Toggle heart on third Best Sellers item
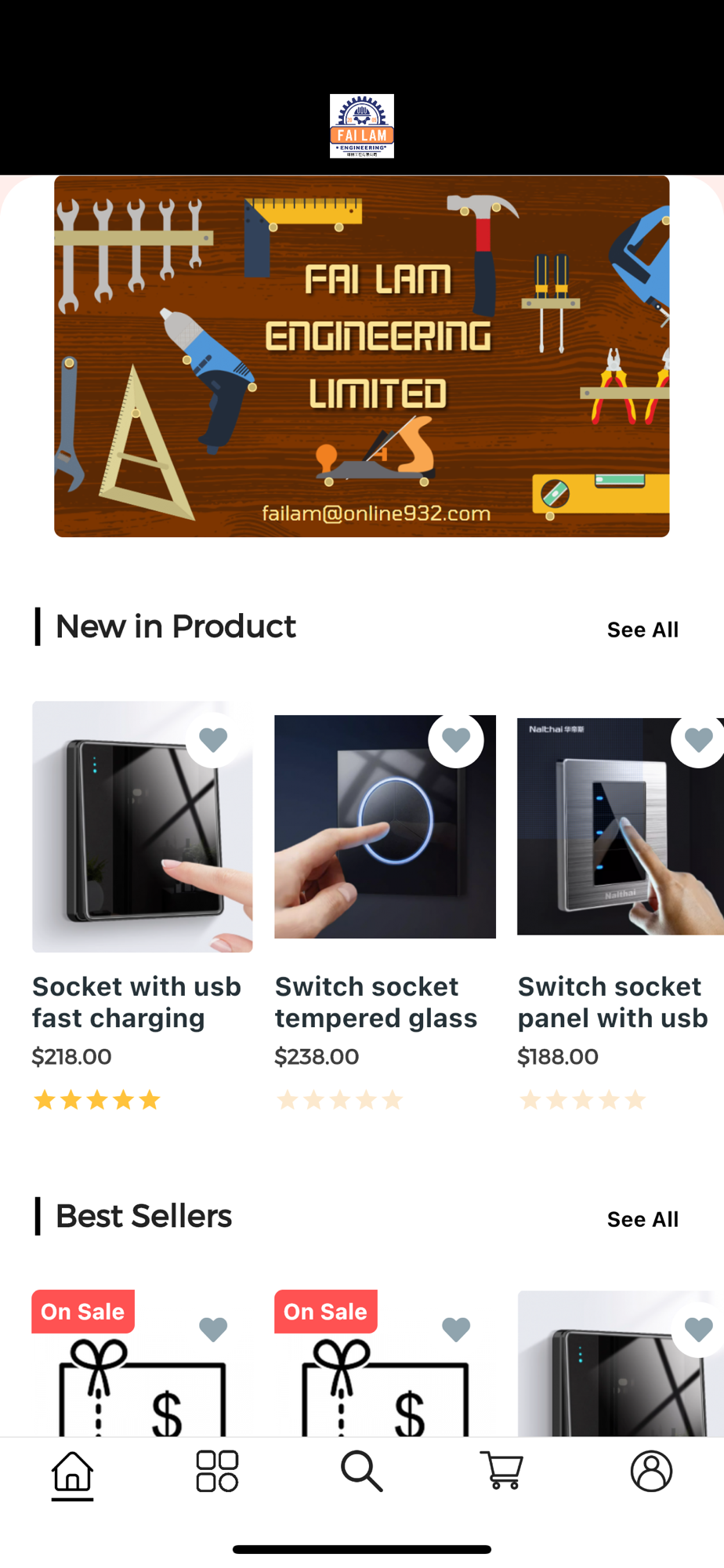Viewport: 724px width, 1568px height. [x=698, y=1330]
